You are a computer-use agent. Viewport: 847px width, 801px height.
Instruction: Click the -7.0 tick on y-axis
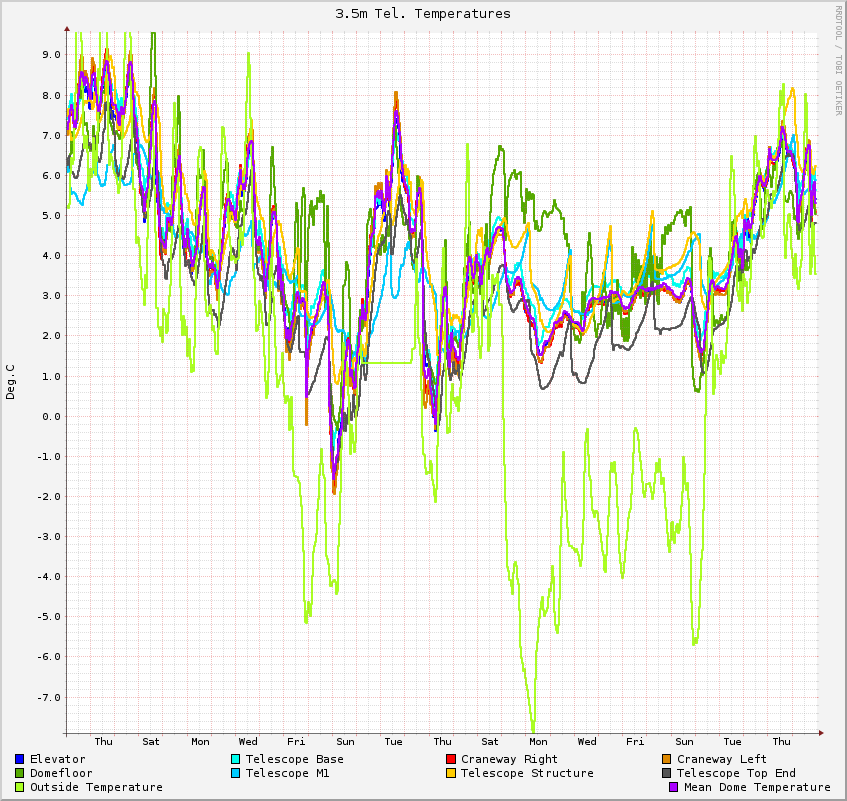coord(49,697)
